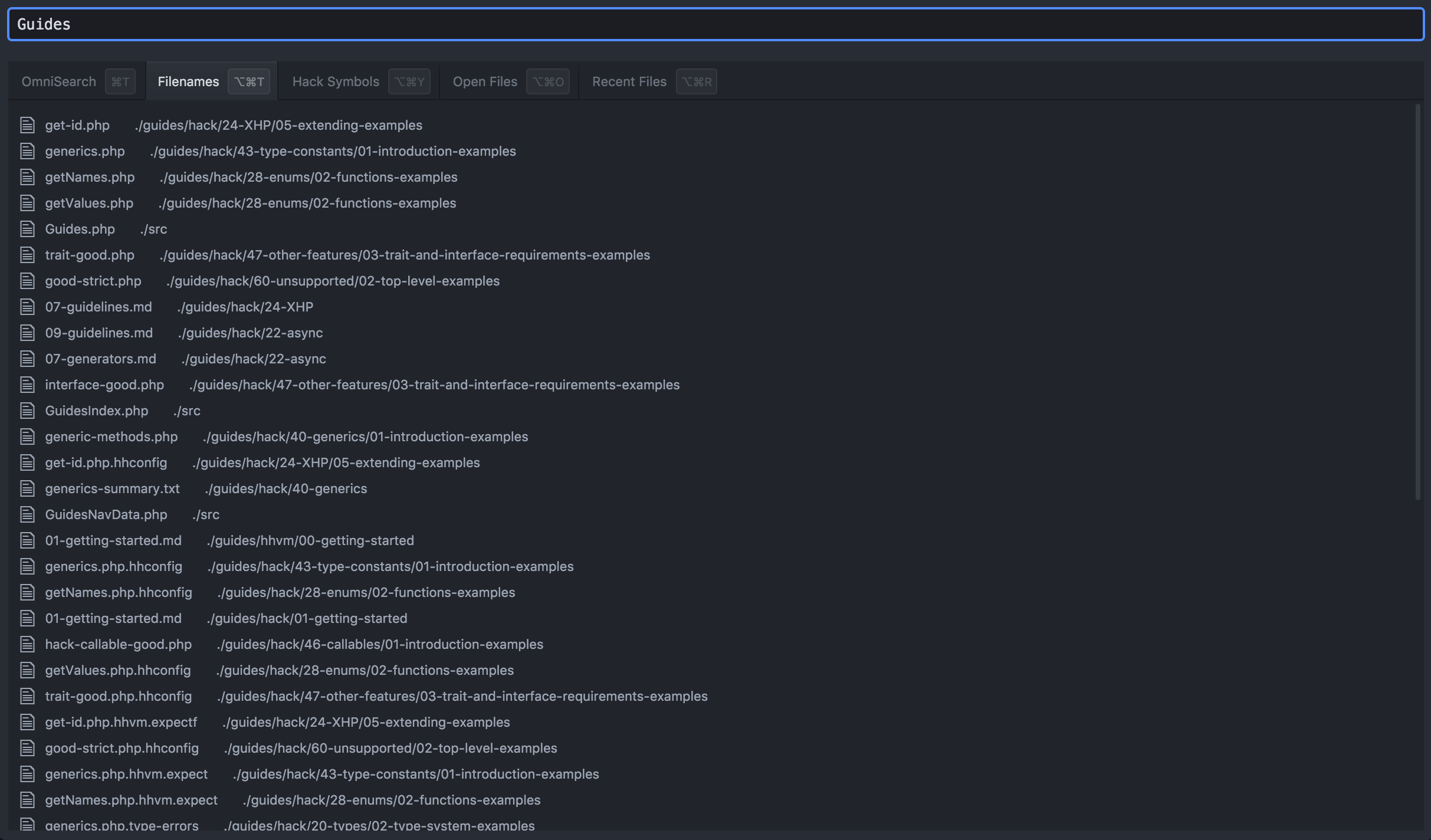
Task: Switch to the OmniSearch tab
Action: (77, 81)
